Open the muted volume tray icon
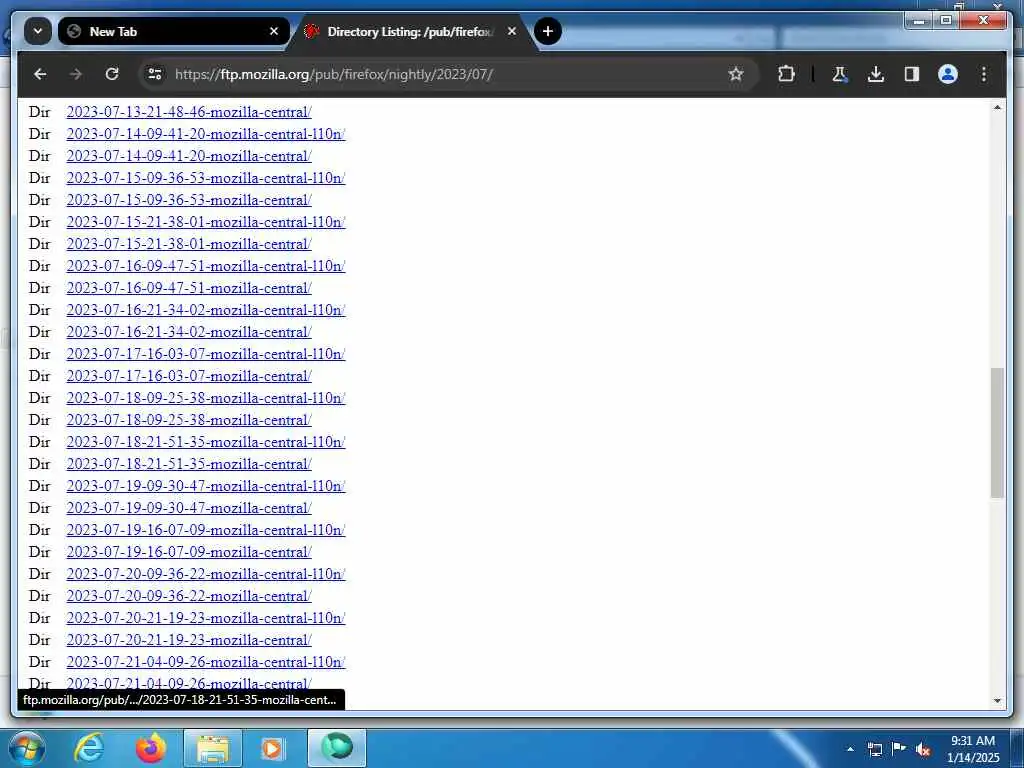This screenshot has width=1024, height=768. pos(923,750)
